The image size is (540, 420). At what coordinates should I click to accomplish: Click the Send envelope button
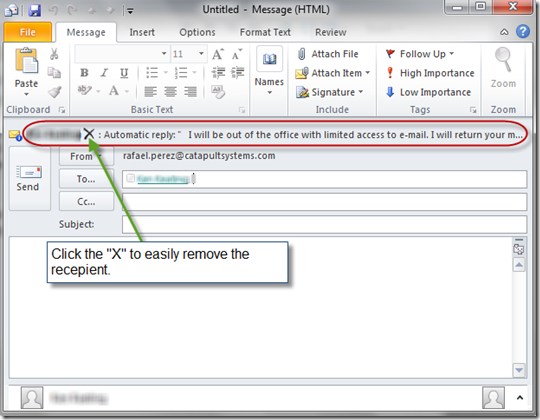click(28, 178)
